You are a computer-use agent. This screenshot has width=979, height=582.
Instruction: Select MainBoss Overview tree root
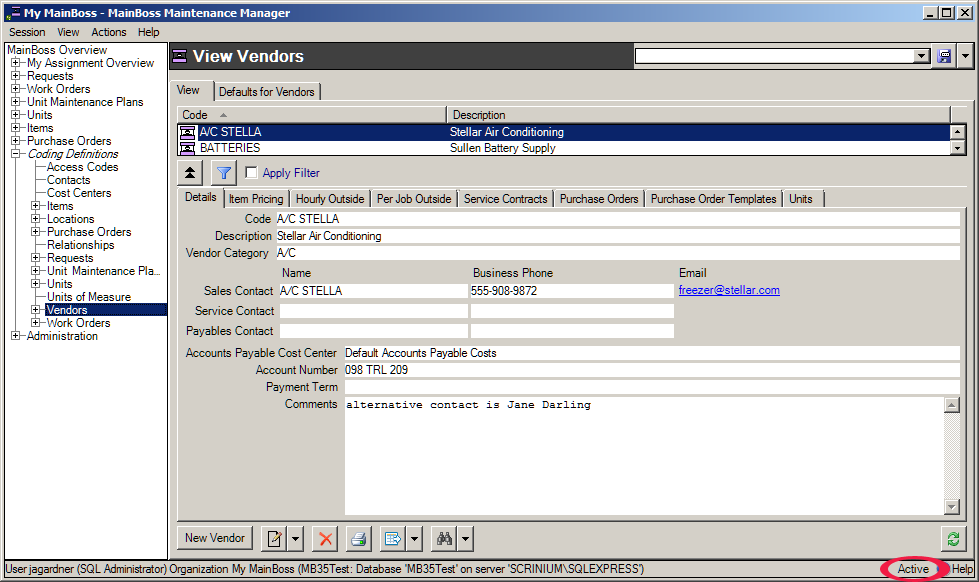pyautogui.click(x=57, y=50)
